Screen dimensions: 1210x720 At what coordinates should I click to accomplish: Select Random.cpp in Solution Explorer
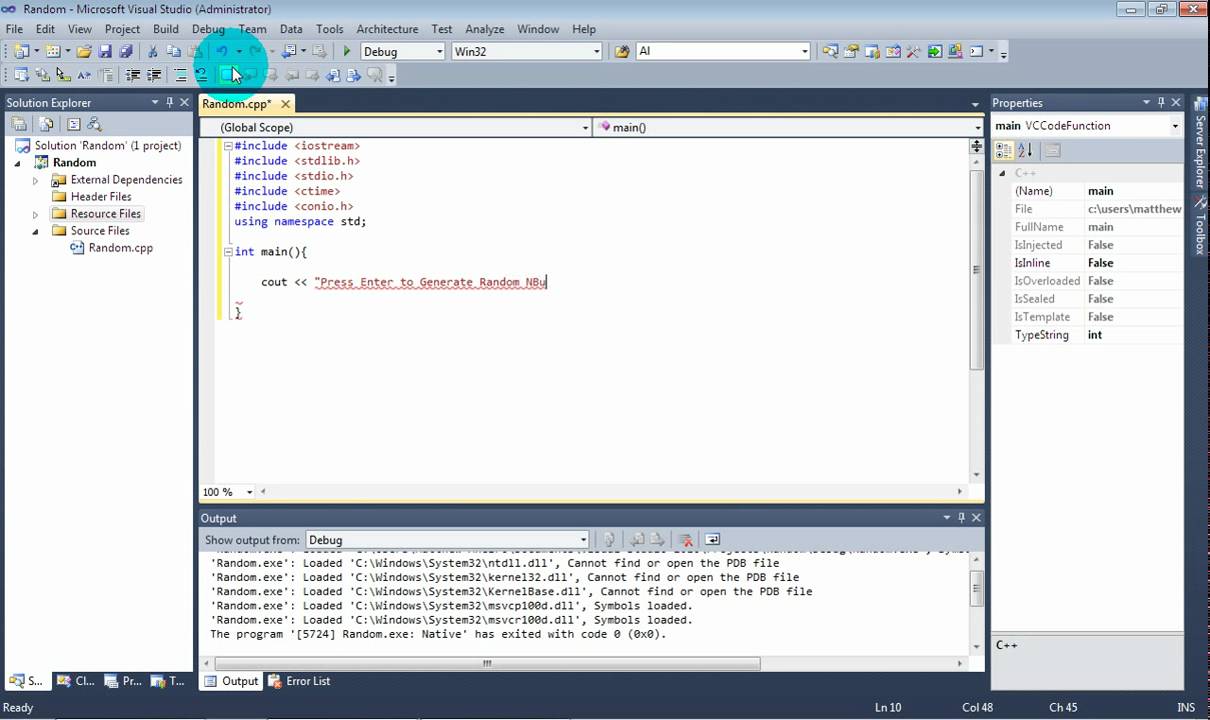pyautogui.click(x=120, y=248)
